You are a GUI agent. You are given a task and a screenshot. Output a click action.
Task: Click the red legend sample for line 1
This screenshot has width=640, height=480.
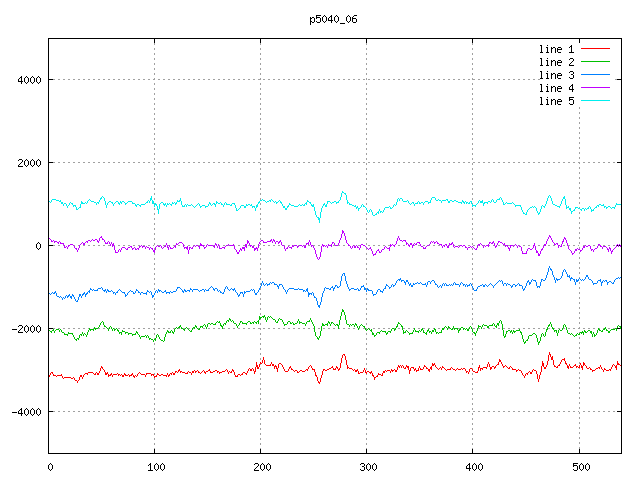point(595,49)
